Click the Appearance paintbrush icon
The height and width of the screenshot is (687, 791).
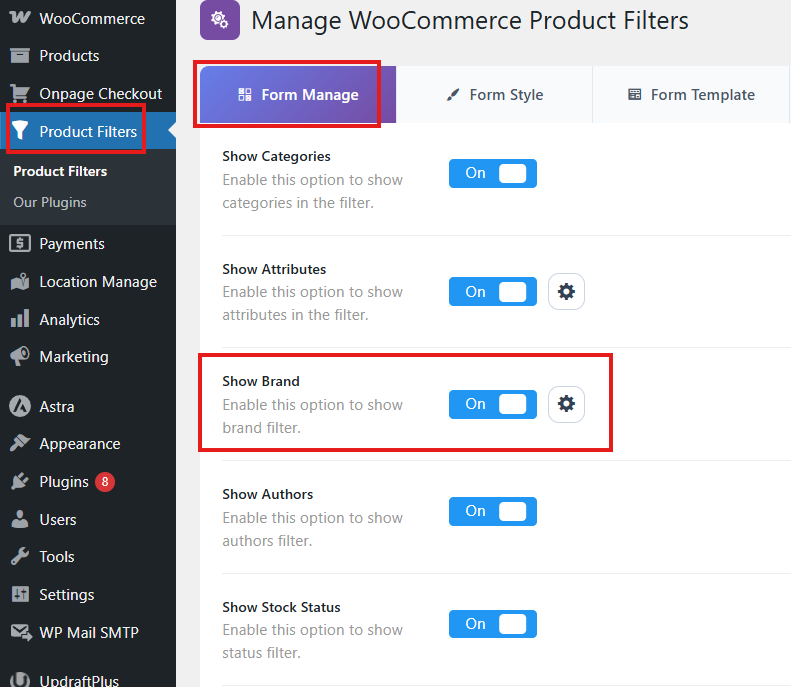20,443
